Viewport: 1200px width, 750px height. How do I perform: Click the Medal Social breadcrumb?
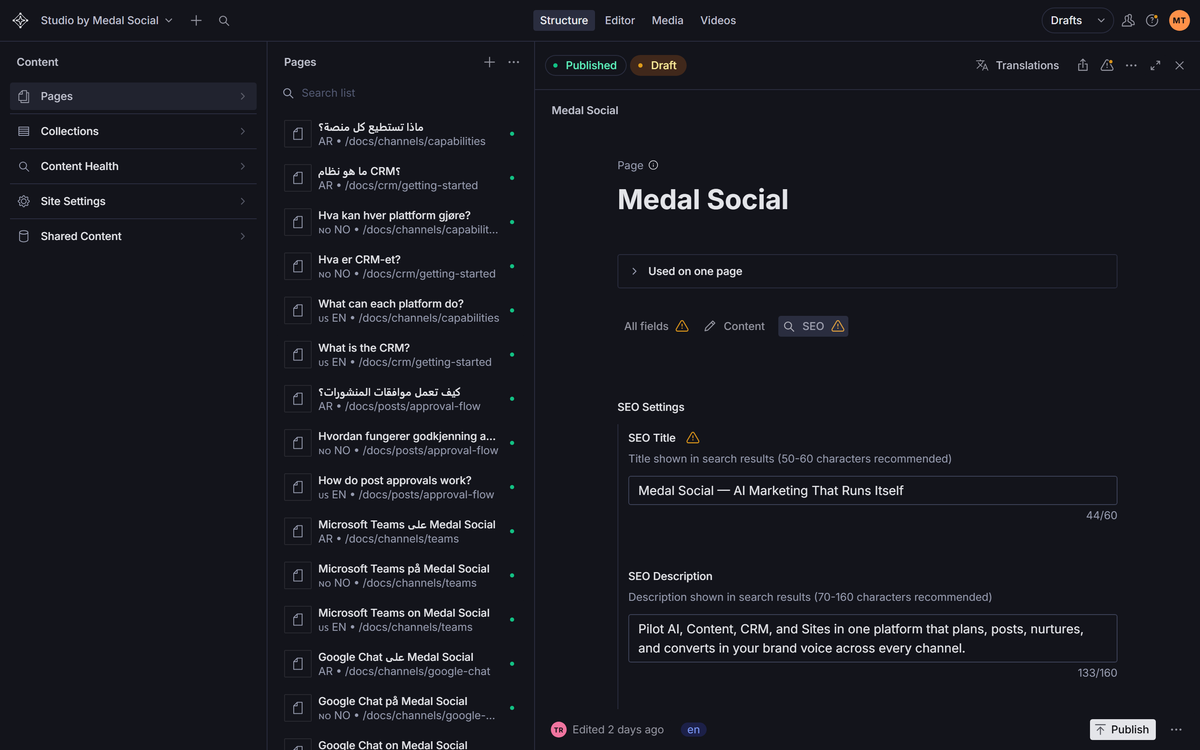585,110
